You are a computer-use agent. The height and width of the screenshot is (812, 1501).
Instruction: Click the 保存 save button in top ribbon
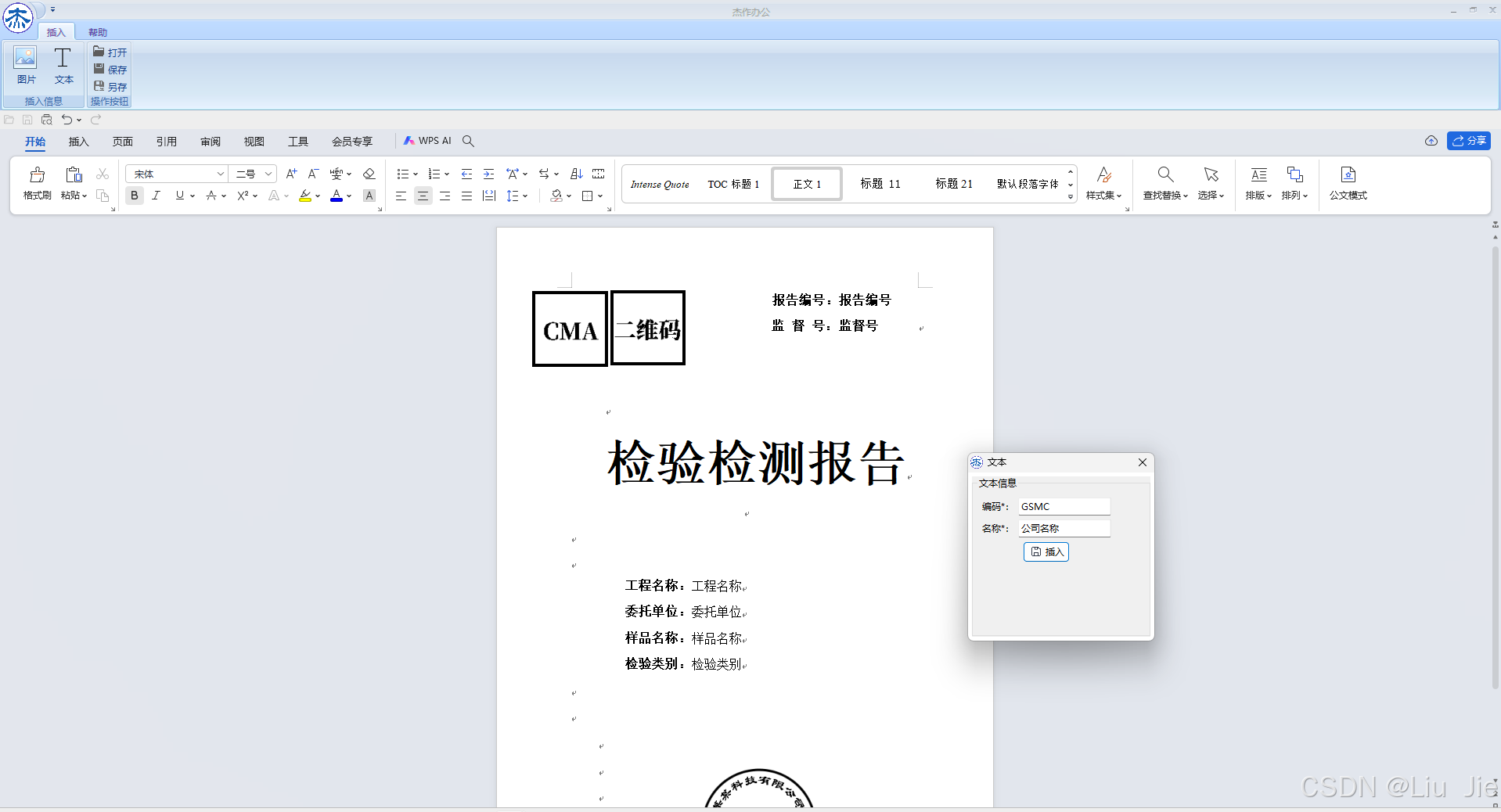point(110,70)
